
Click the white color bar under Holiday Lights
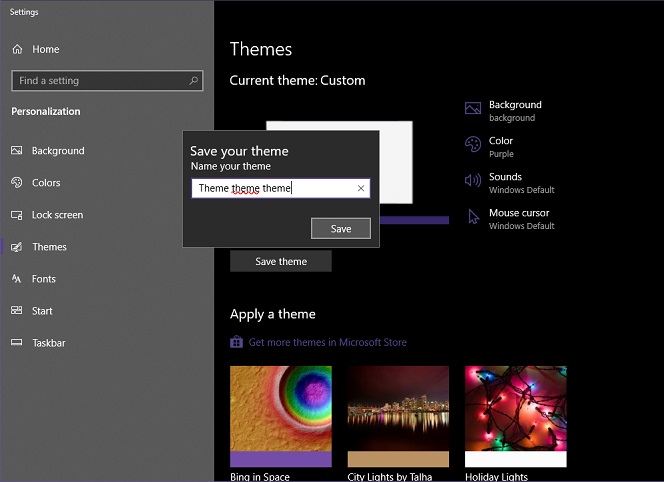click(x=516, y=459)
